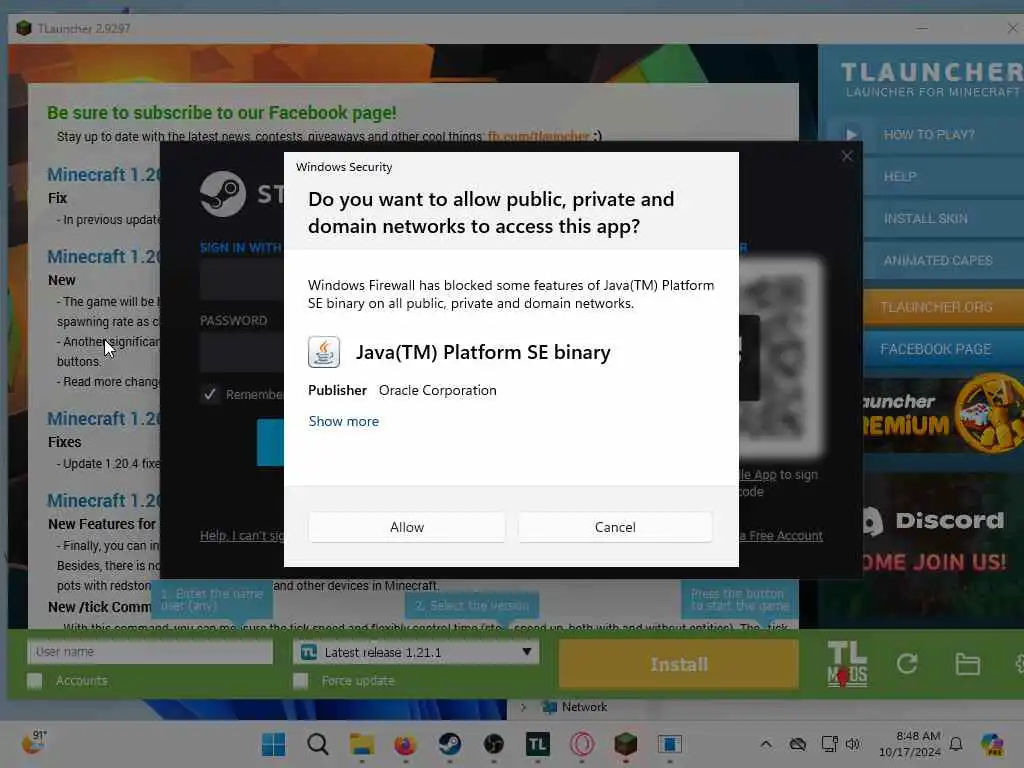Screen dimensions: 1024x768
Task: Open the fb.com/tlauncher link
Action: [539, 136]
